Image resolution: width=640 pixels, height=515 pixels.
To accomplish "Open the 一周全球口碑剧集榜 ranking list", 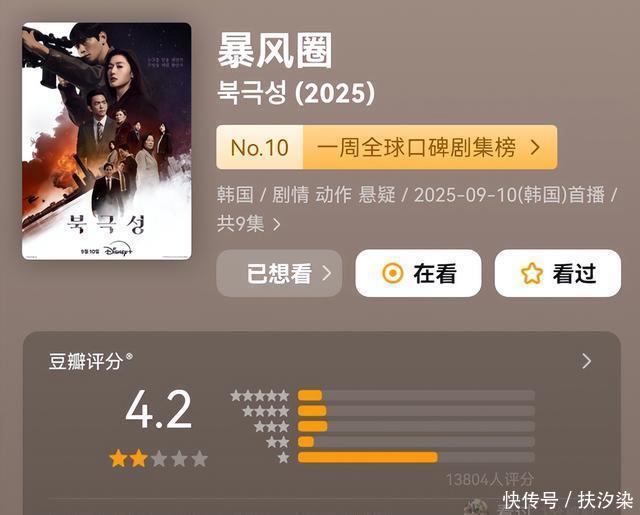I will coord(417,147).
